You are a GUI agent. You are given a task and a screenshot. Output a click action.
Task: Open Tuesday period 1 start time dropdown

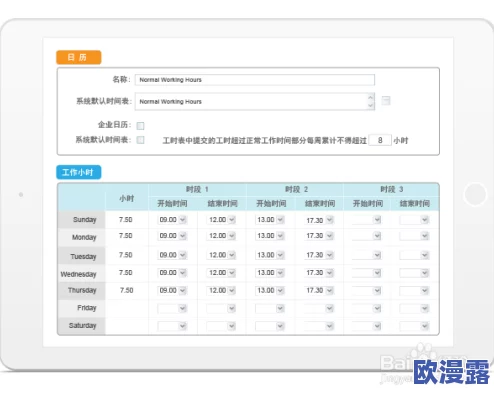[172, 255]
